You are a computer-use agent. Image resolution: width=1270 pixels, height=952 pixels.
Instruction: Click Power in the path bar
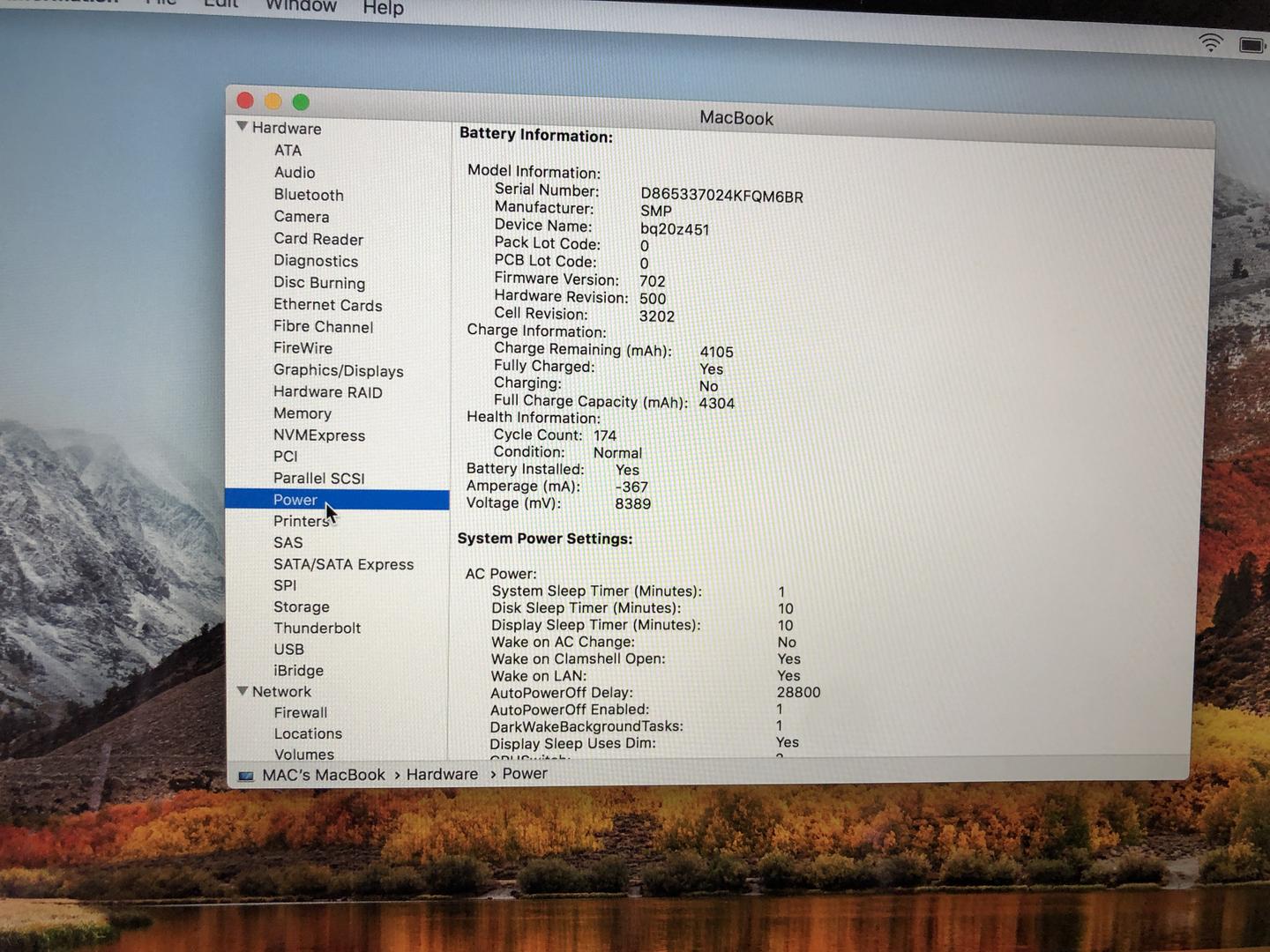click(525, 773)
